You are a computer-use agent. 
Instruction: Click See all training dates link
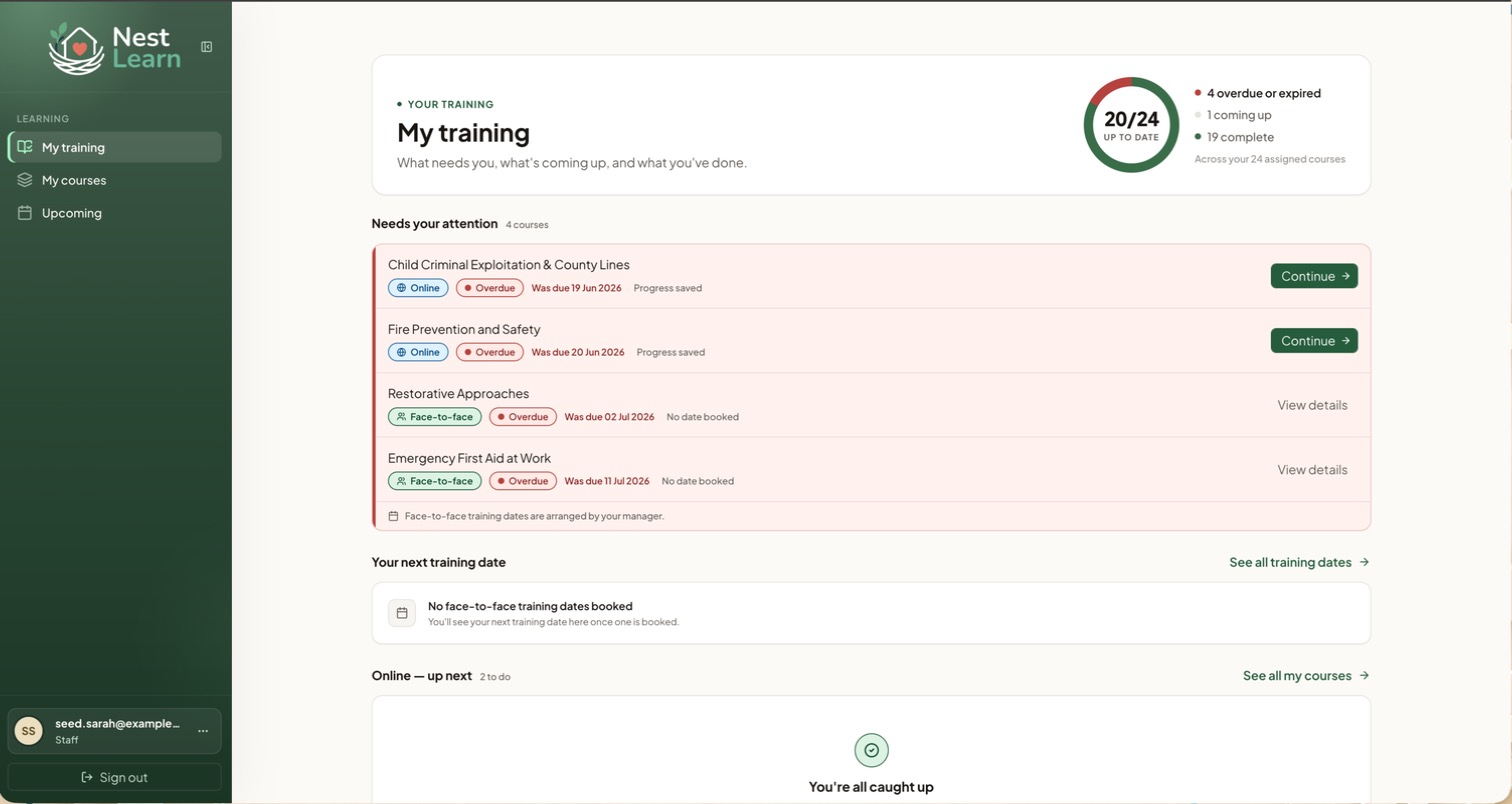(1299, 562)
